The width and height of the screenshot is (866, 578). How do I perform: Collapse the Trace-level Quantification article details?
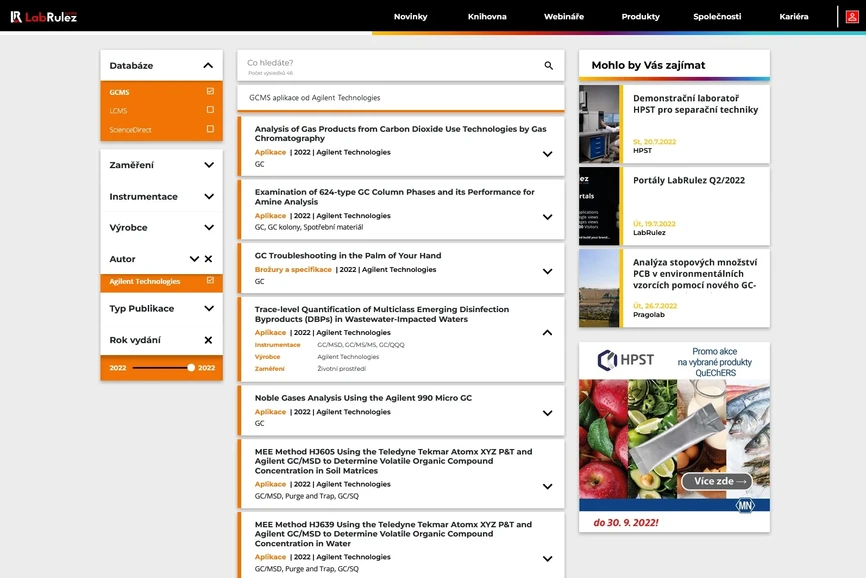tap(547, 333)
